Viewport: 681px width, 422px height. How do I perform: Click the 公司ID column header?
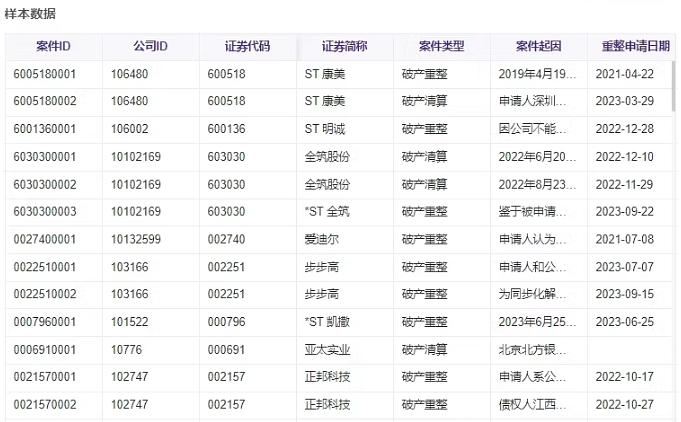click(x=151, y=46)
